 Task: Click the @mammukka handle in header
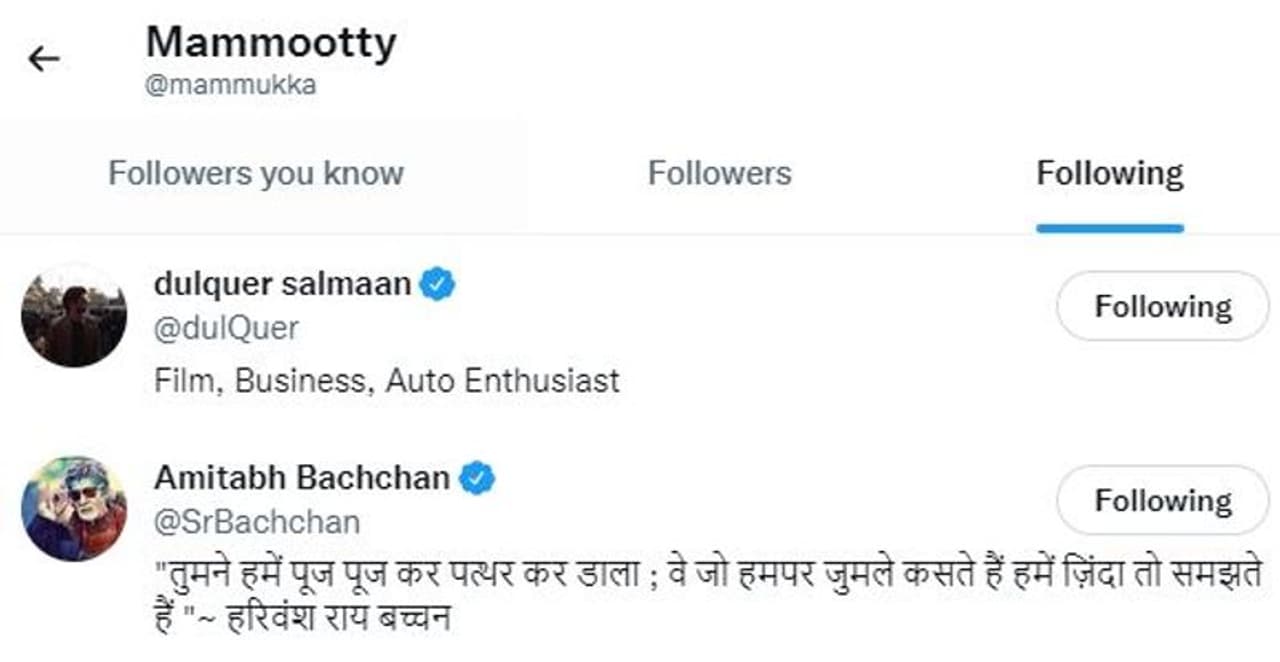pos(231,85)
